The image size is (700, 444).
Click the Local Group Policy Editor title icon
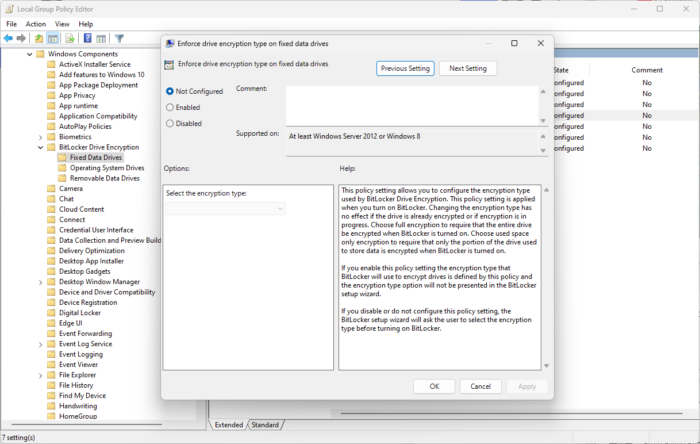(x=9, y=9)
